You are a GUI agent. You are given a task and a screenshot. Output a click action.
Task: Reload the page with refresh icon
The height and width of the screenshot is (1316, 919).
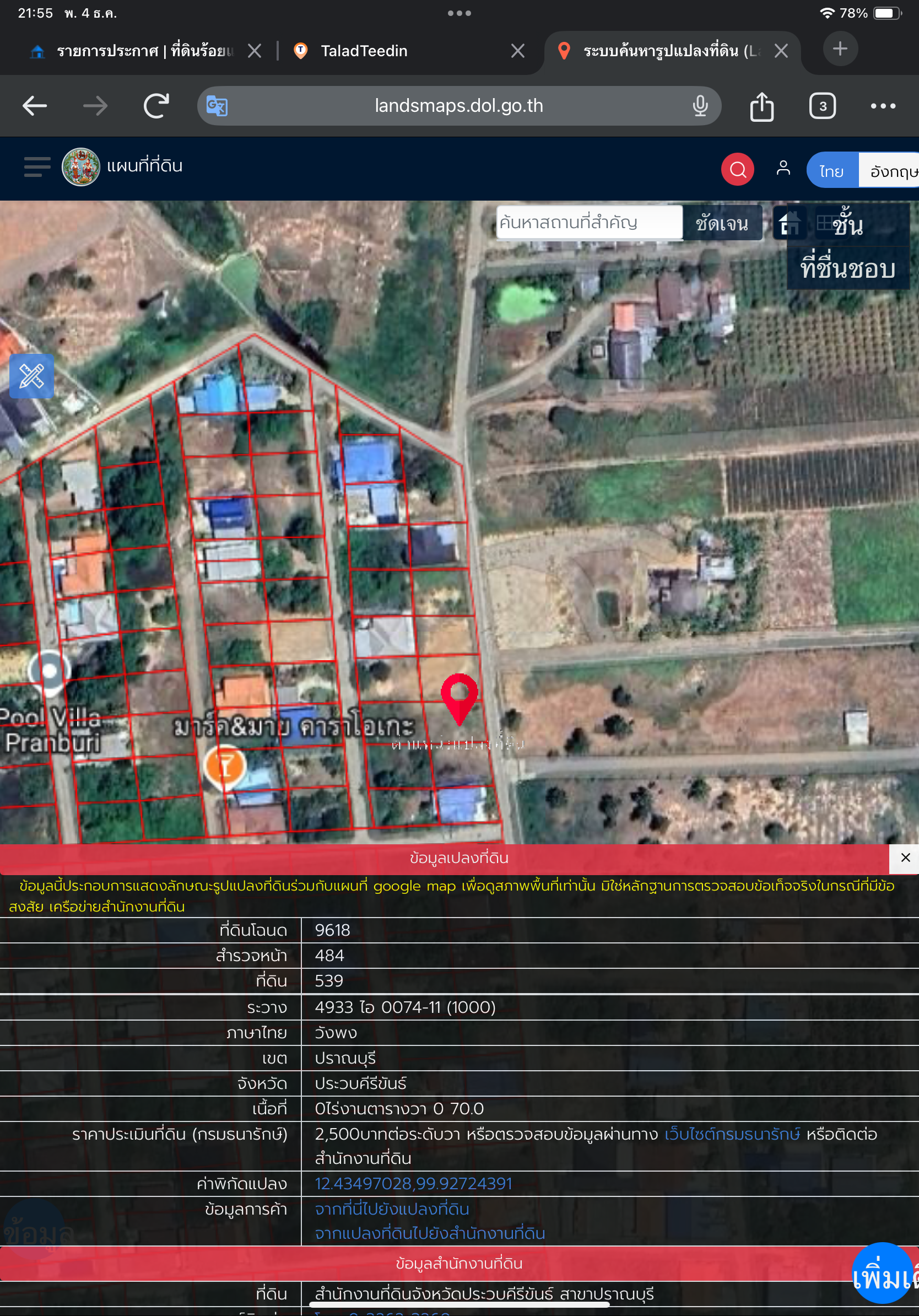coord(156,106)
